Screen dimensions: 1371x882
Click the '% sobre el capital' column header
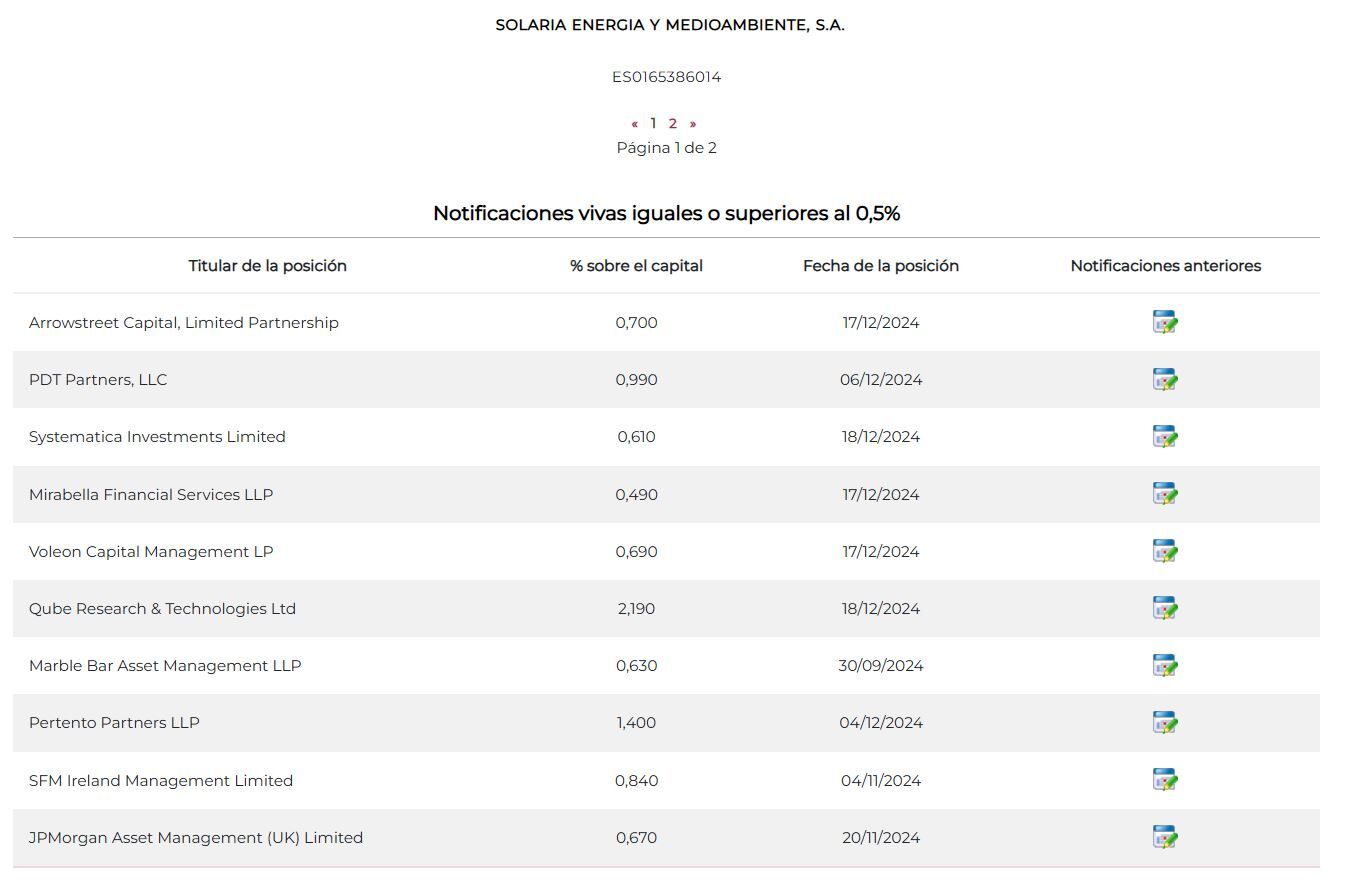coord(636,266)
